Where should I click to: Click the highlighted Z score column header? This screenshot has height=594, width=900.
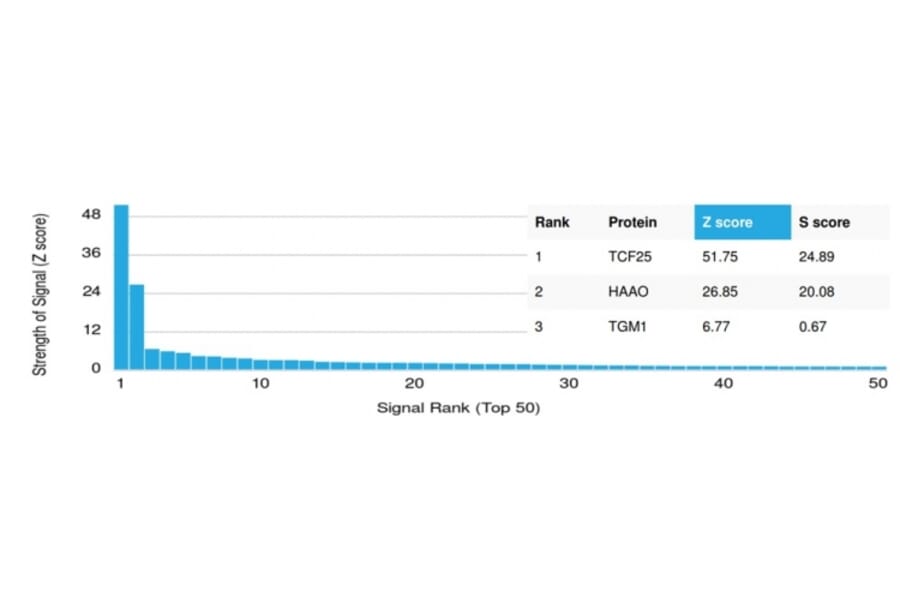pos(741,222)
